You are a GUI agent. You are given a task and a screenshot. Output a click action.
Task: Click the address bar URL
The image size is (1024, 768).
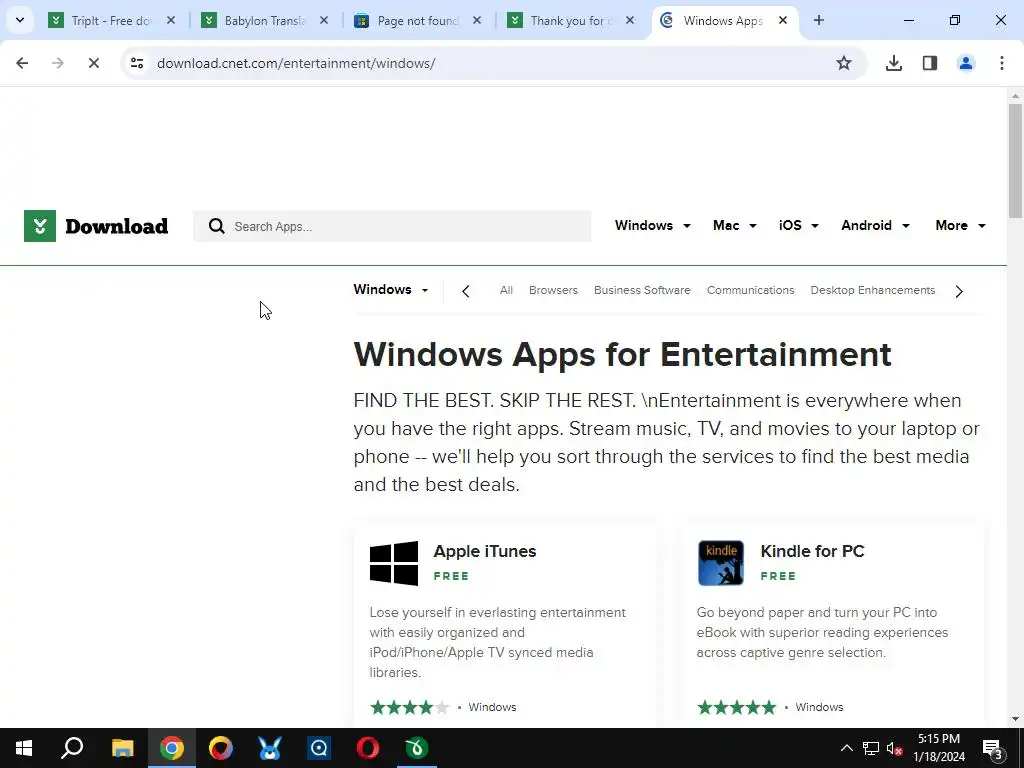click(296, 63)
